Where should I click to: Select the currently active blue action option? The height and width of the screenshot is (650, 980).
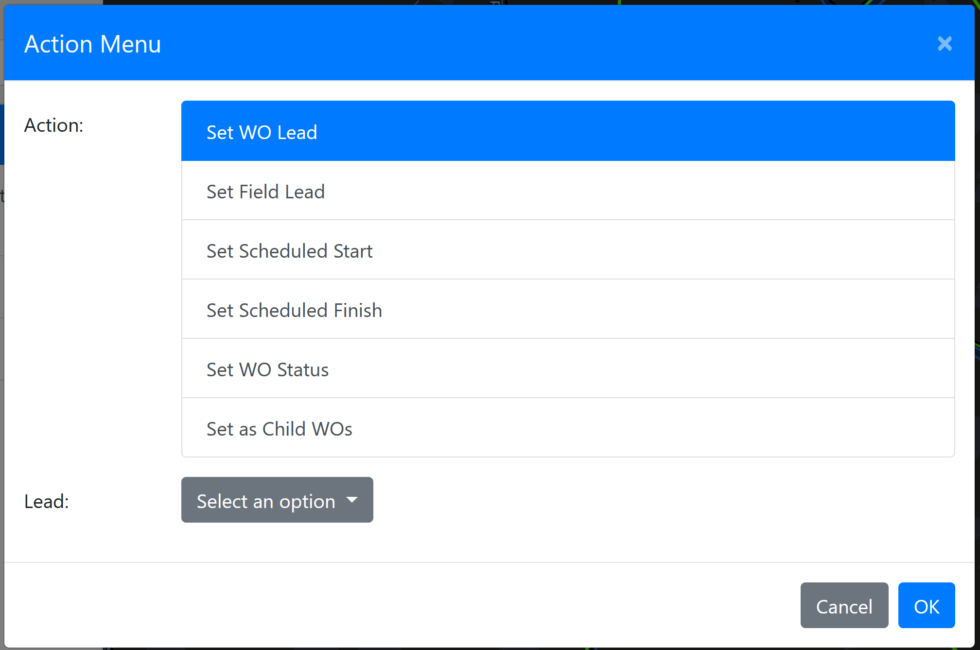click(x=567, y=131)
